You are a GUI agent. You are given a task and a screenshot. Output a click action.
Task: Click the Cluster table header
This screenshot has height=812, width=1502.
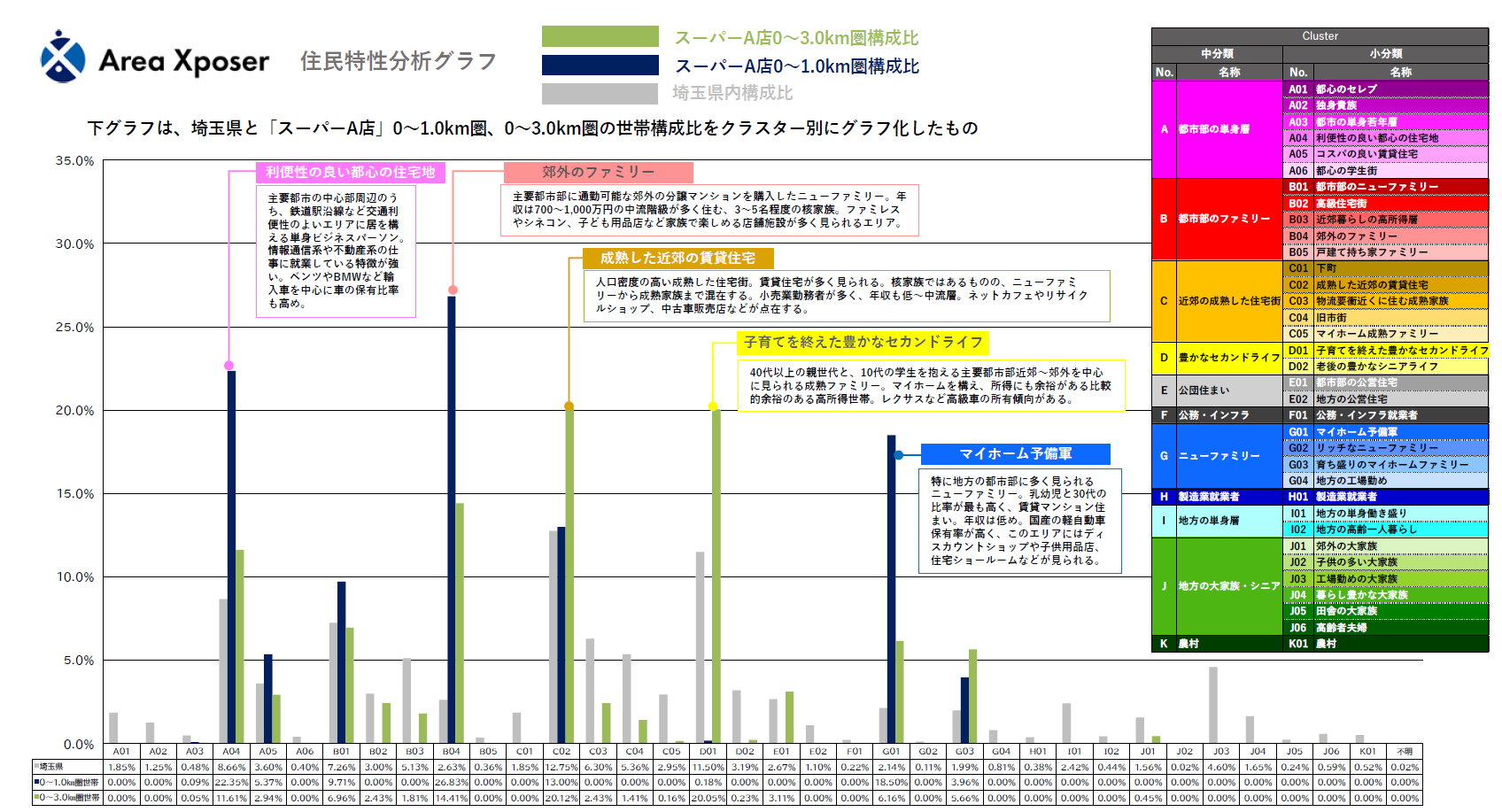(x=1320, y=36)
